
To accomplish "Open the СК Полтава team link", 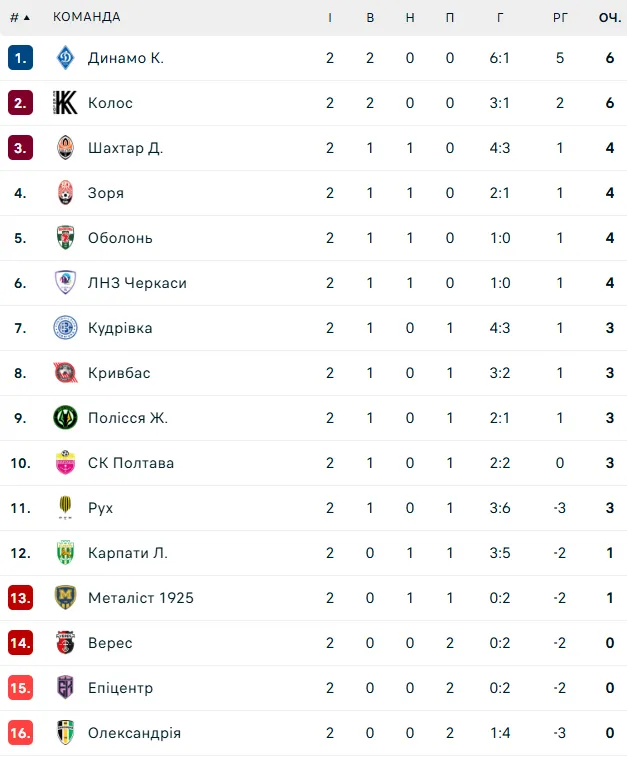I will click(x=131, y=463).
